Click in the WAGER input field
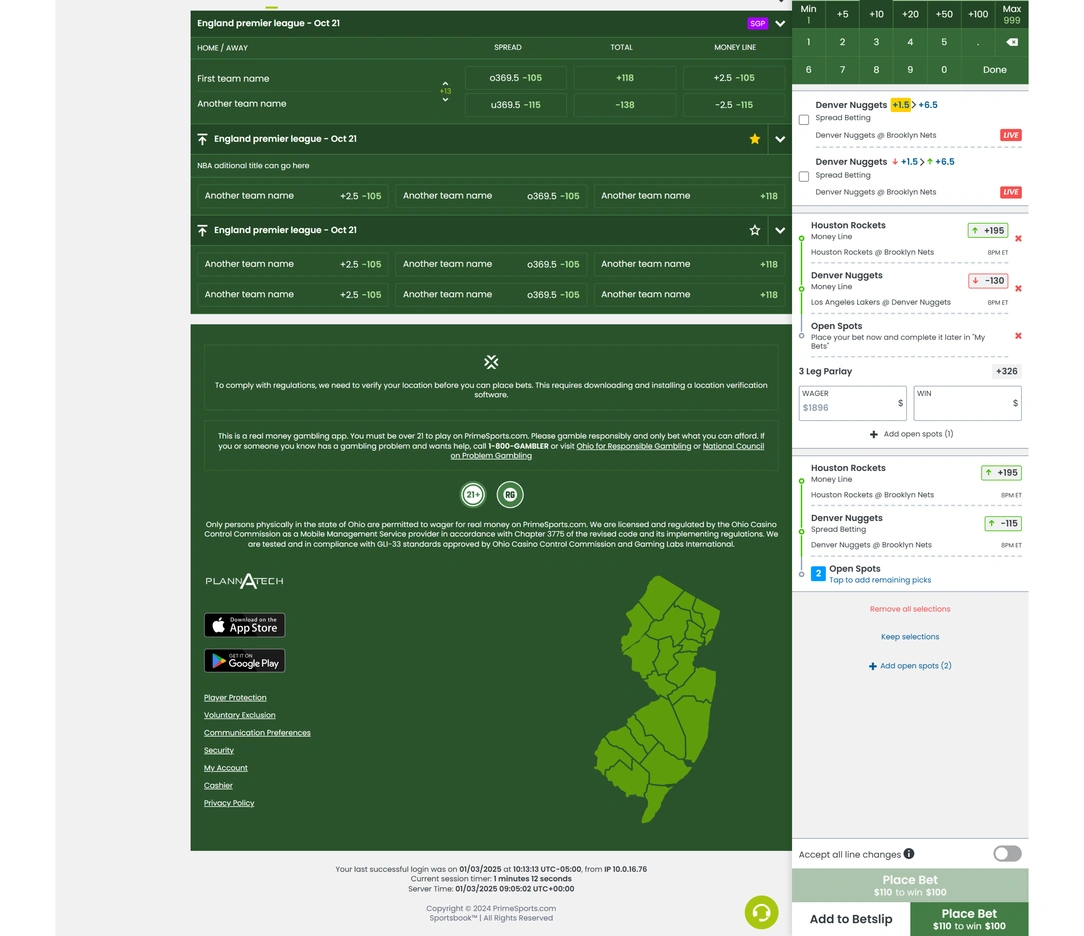 point(852,403)
